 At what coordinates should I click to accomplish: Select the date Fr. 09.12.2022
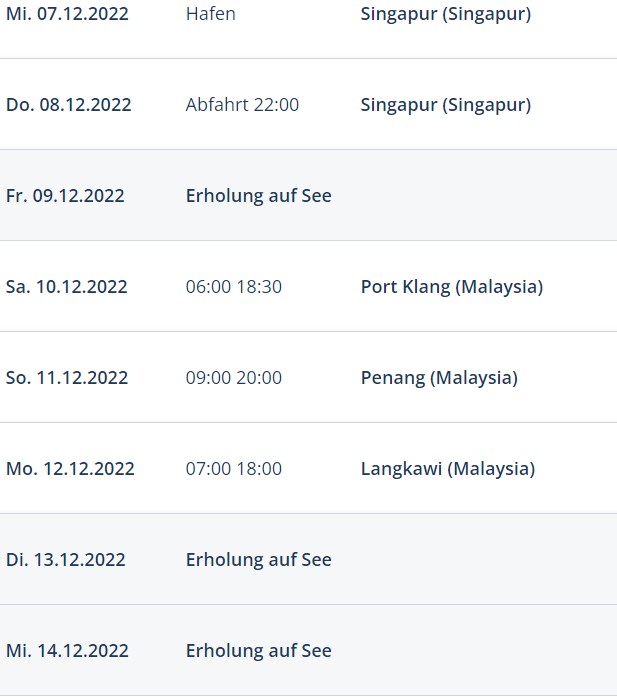(x=65, y=196)
